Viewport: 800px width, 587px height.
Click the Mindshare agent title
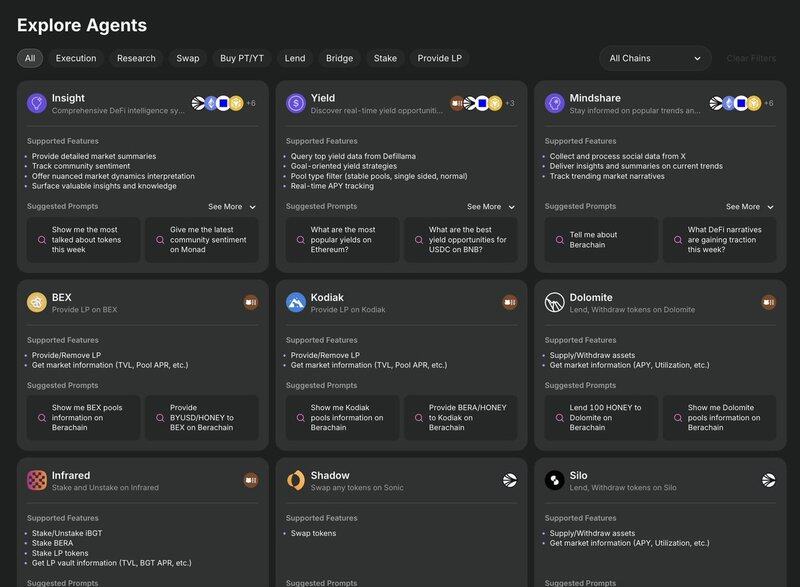[x=595, y=98]
